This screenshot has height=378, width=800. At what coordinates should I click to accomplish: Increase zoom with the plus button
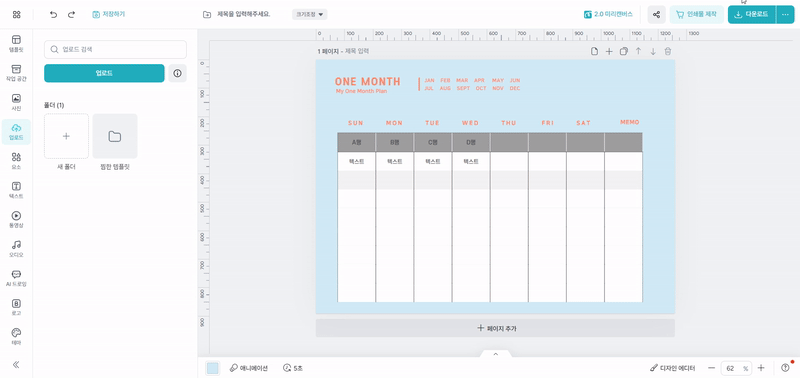pos(761,368)
